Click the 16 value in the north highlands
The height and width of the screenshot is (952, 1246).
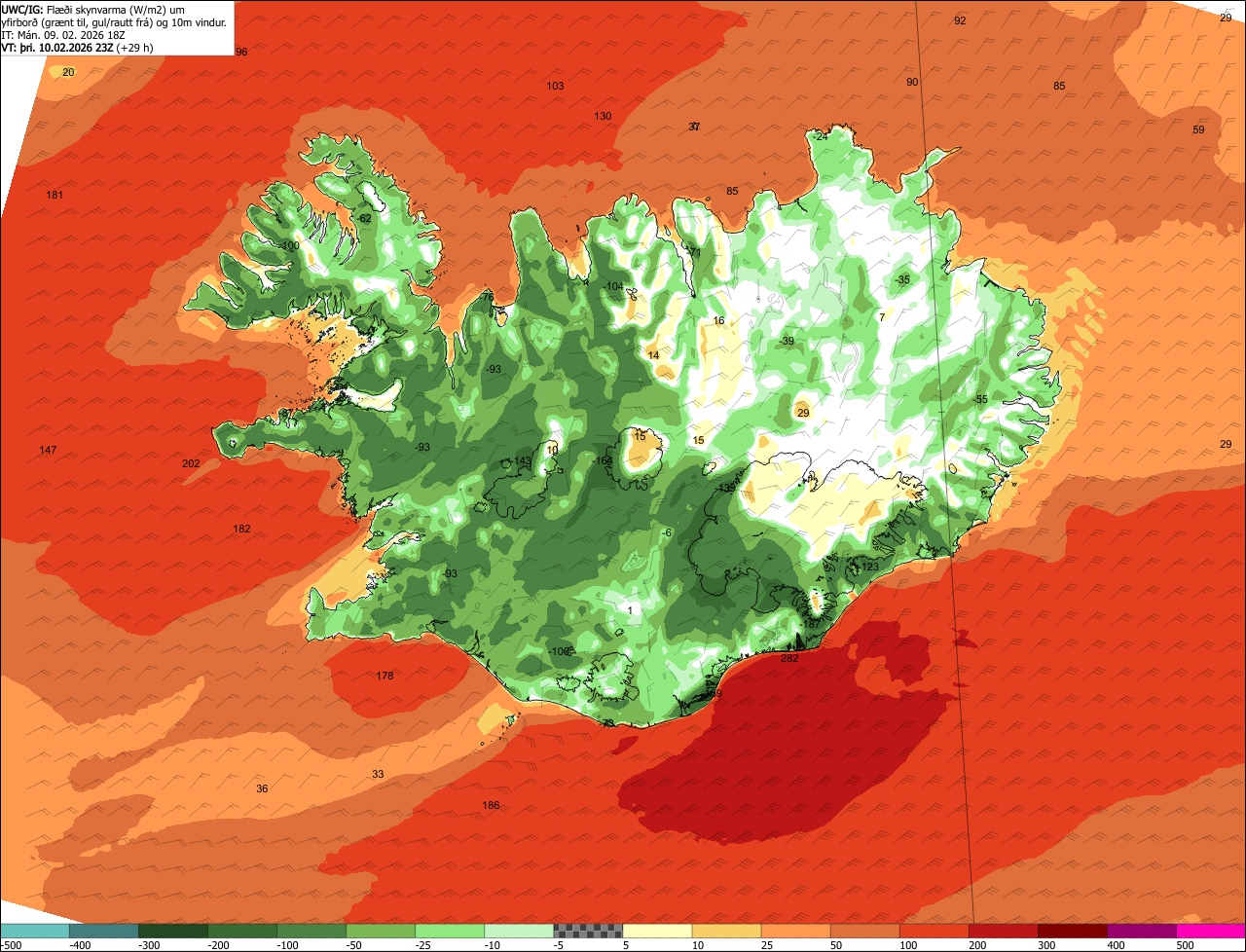718,320
